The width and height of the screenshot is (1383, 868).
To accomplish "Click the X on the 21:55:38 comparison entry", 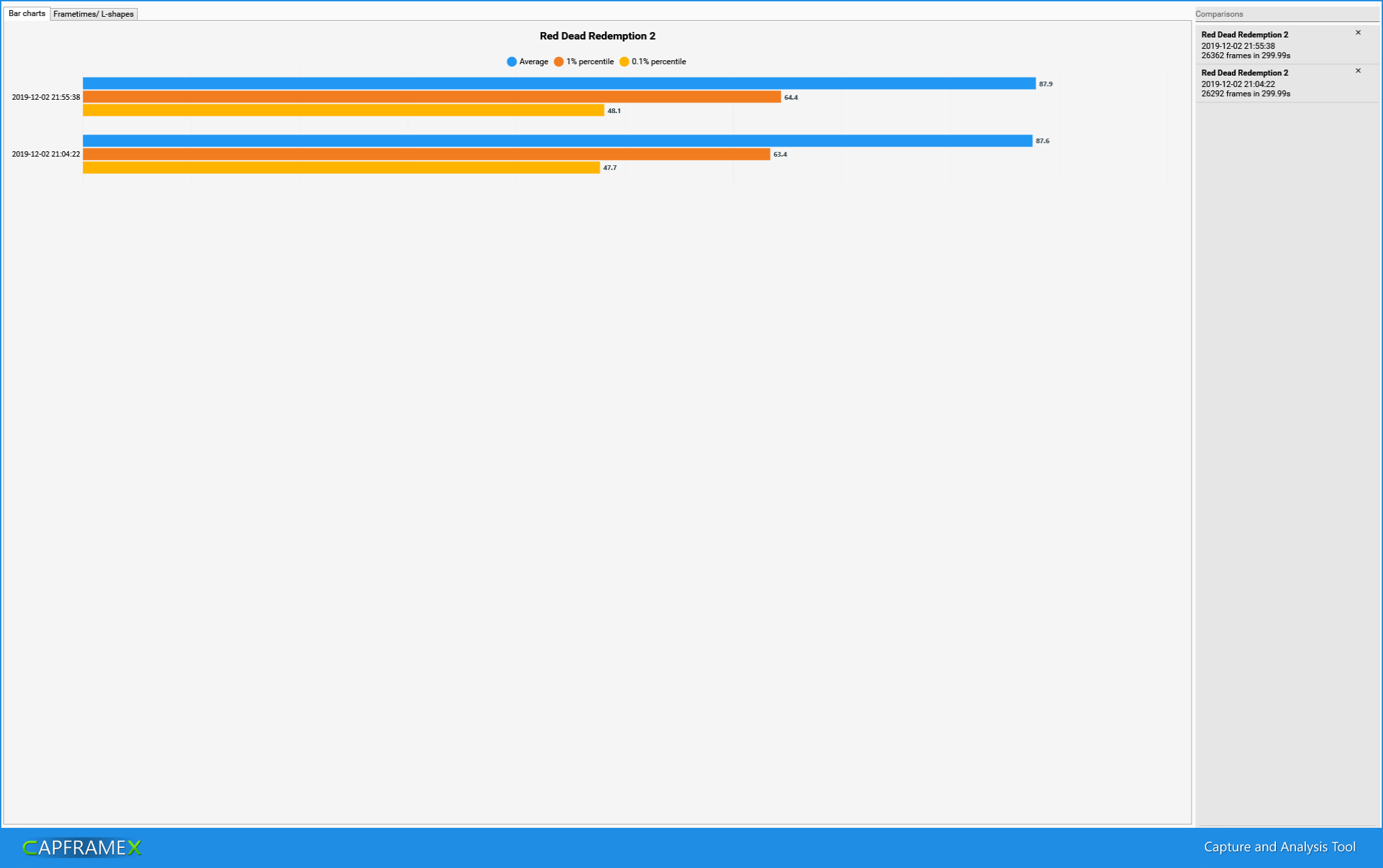I will pos(1358,32).
